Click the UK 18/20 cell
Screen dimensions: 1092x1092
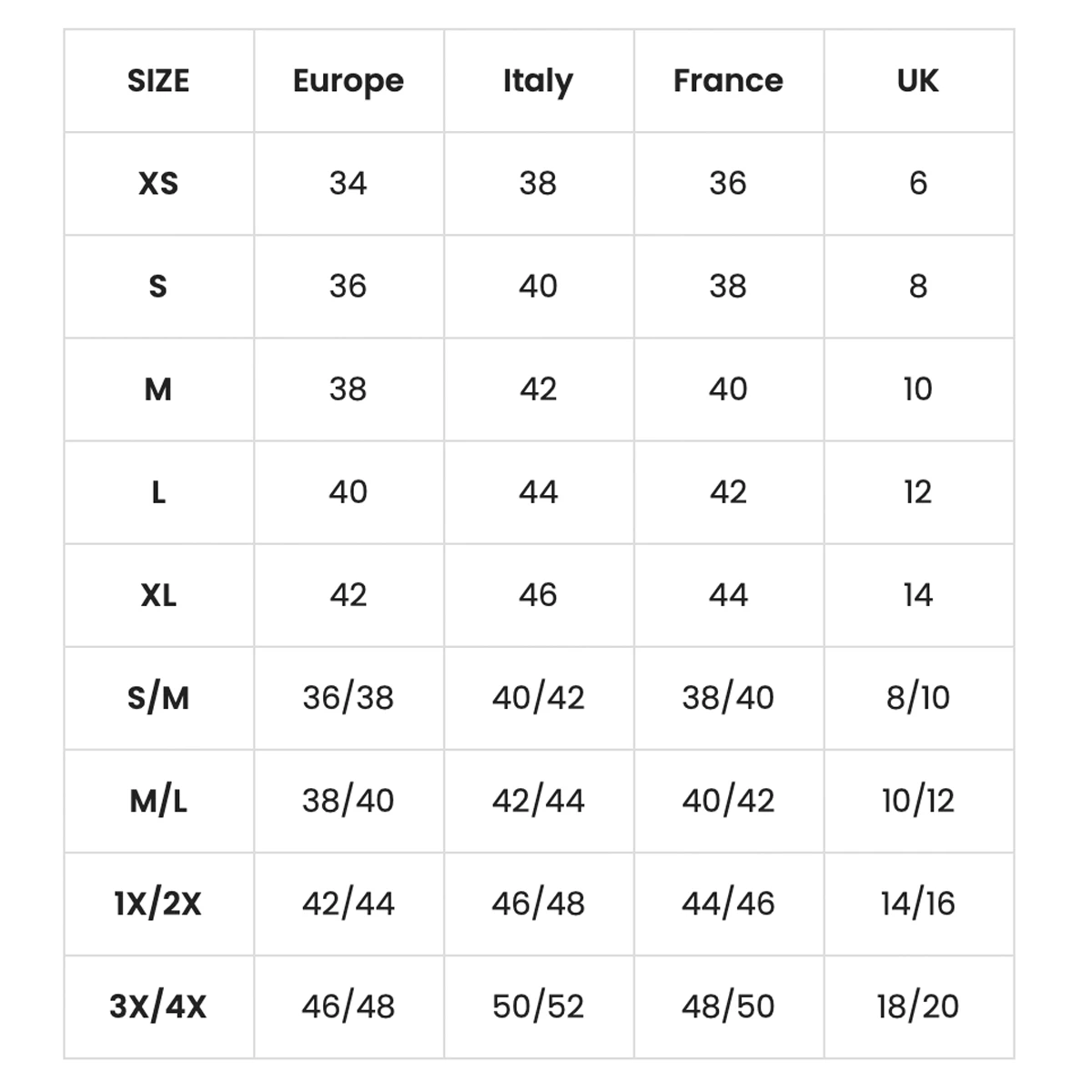pyautogui.click(x=918, y=1006)
